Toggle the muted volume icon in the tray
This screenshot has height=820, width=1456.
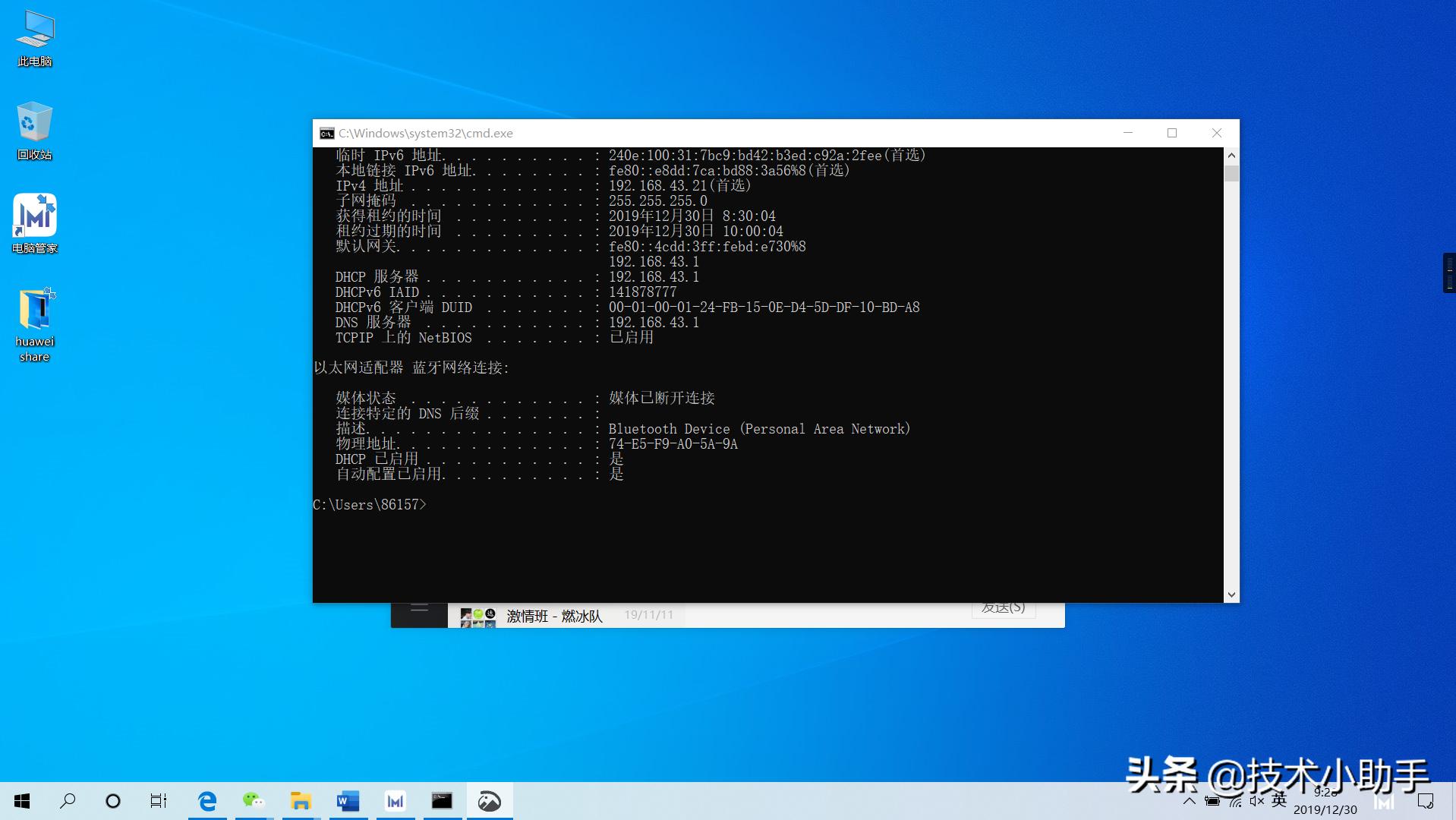click(x=1257, y=801)
